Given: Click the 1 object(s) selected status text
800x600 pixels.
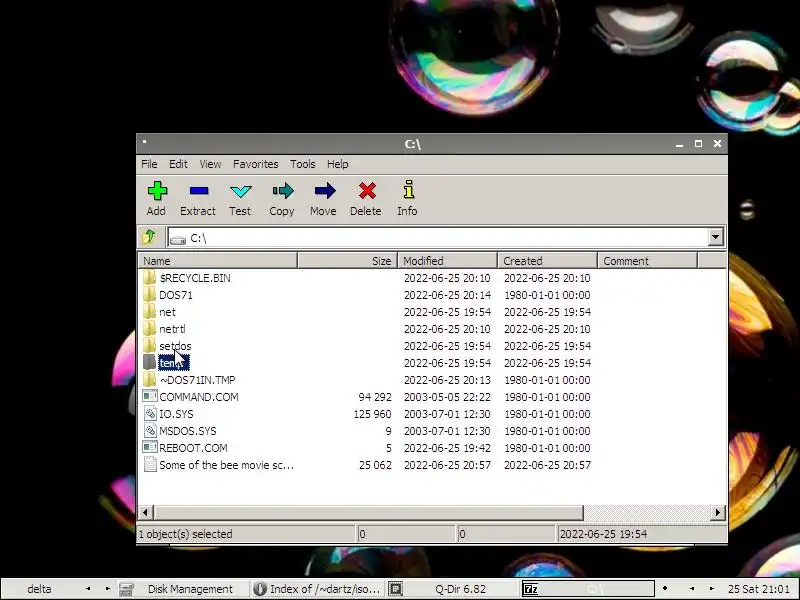Looking at the screenshot, I should coord(186,534).
